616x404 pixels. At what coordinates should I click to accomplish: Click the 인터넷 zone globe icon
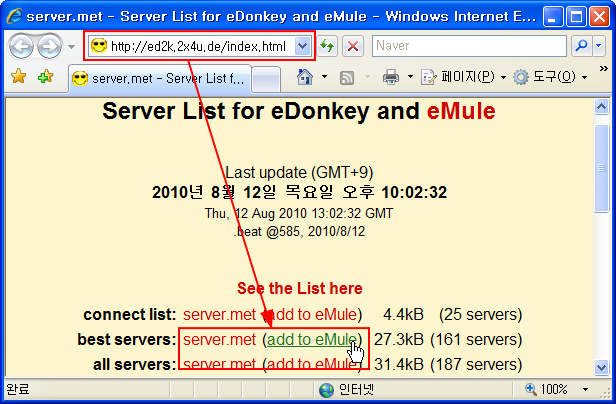point(326,390)
